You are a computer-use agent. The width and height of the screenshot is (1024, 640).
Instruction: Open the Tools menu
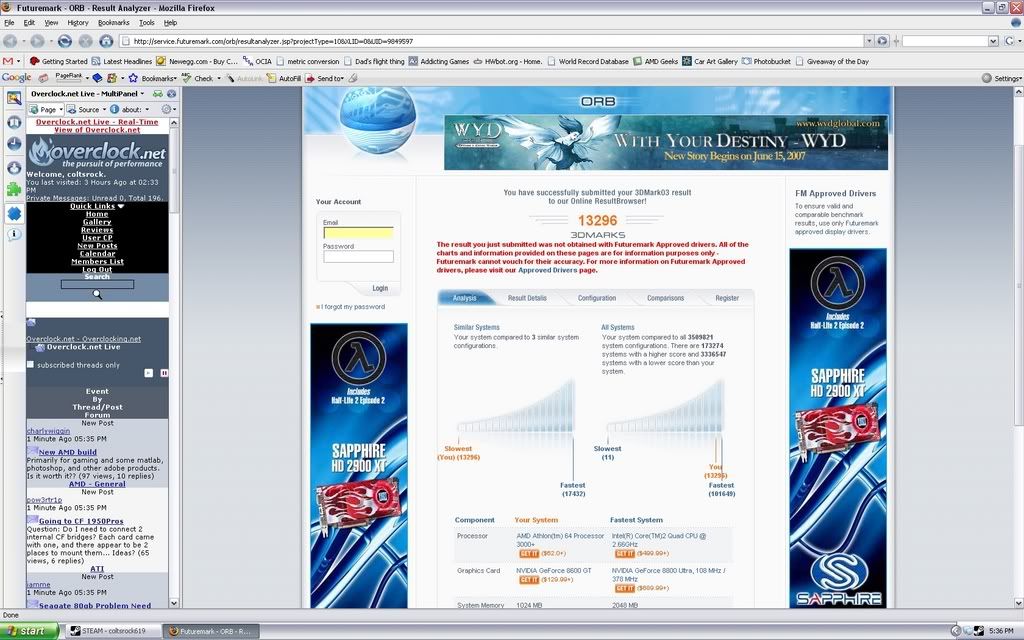tap(147, 22)
